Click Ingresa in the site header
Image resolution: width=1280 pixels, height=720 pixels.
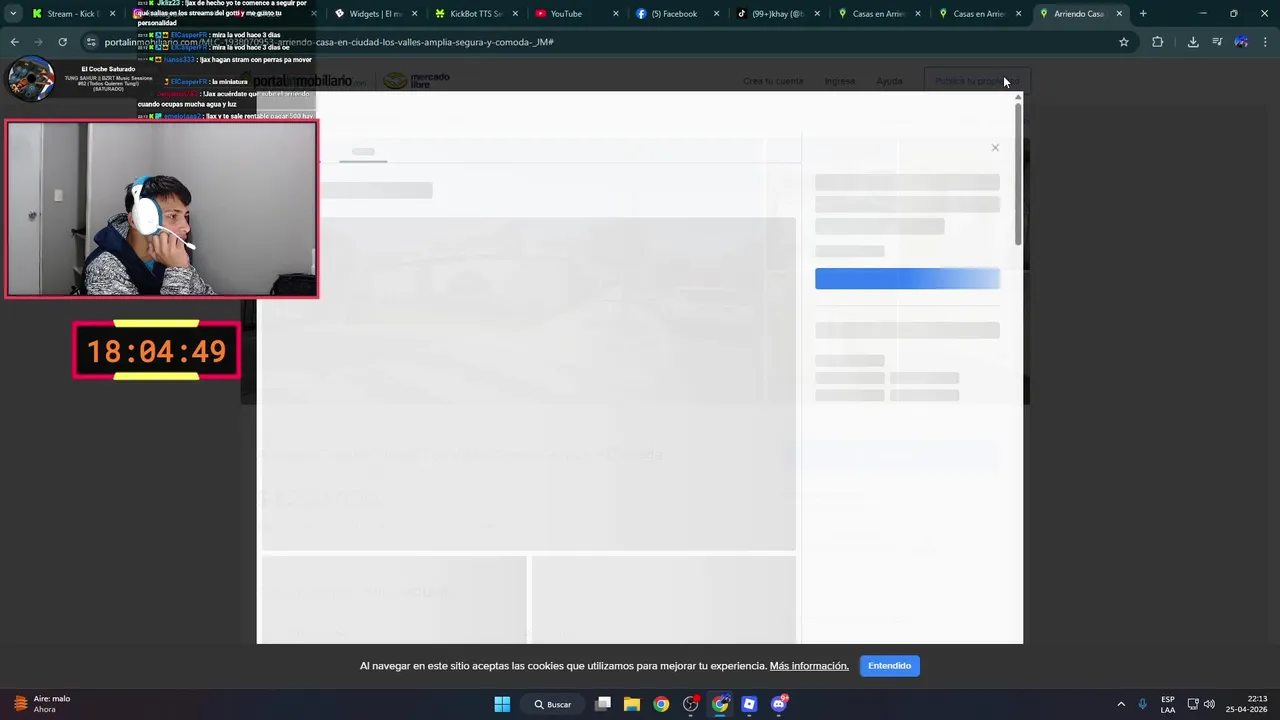click(840, 81)
